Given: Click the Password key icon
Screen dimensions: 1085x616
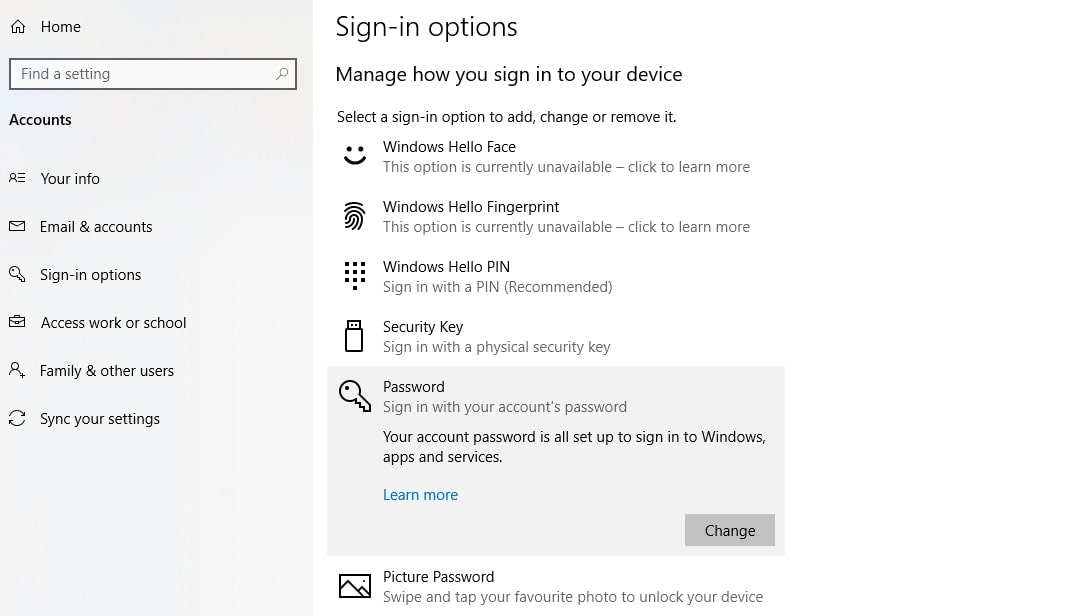Looking at the screenshot, I should [x=355, y=396].
